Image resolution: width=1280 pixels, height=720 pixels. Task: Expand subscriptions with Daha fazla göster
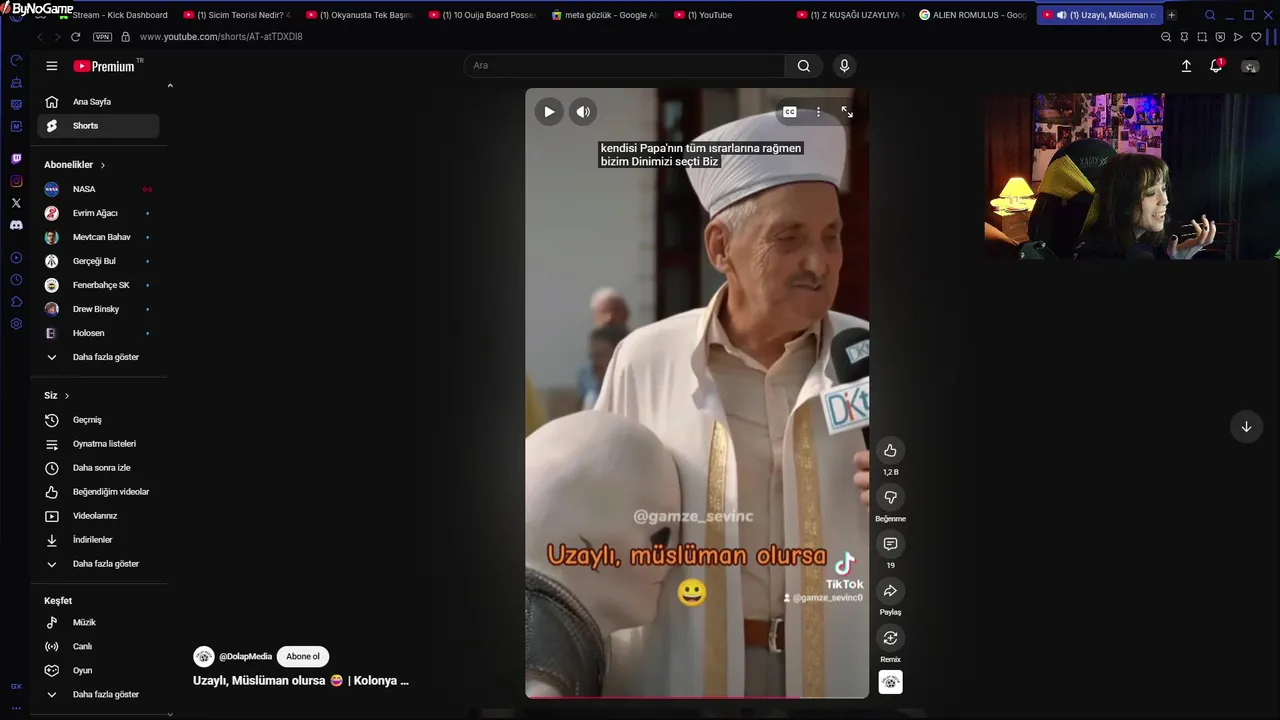pos(98,357)
